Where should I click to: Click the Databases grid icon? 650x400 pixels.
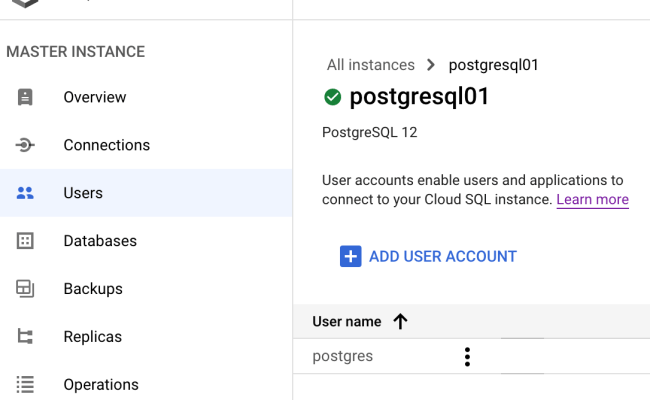(x=25, y=241)
